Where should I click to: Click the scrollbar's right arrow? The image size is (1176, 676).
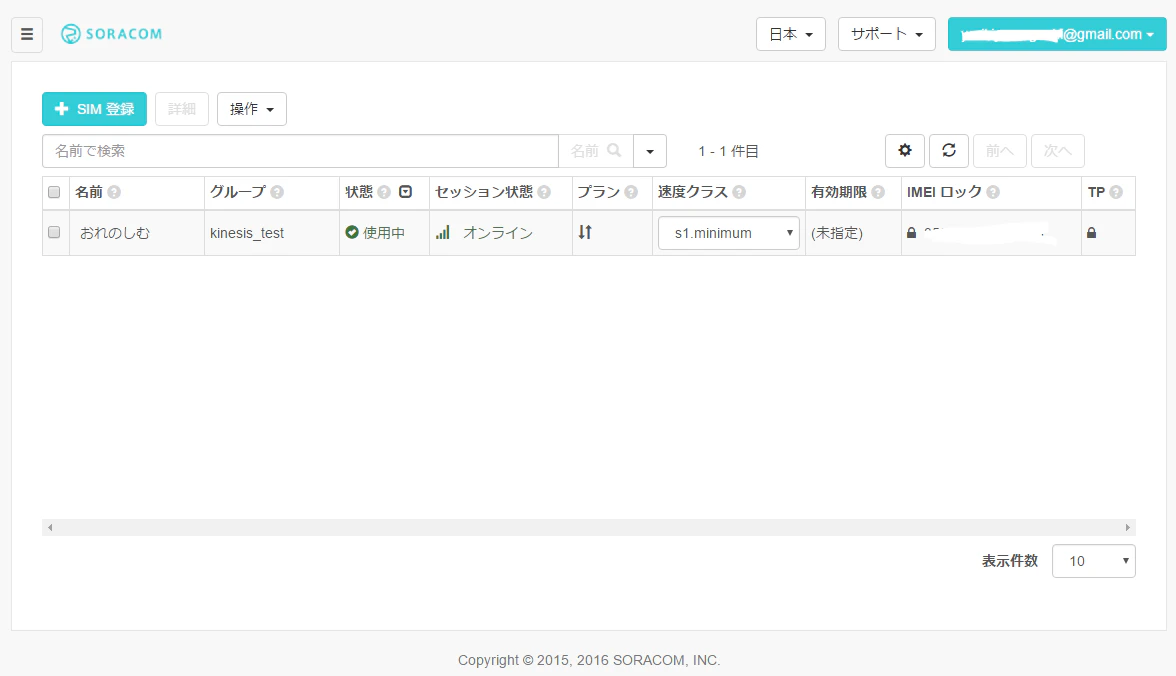[x=1127, y=527]
